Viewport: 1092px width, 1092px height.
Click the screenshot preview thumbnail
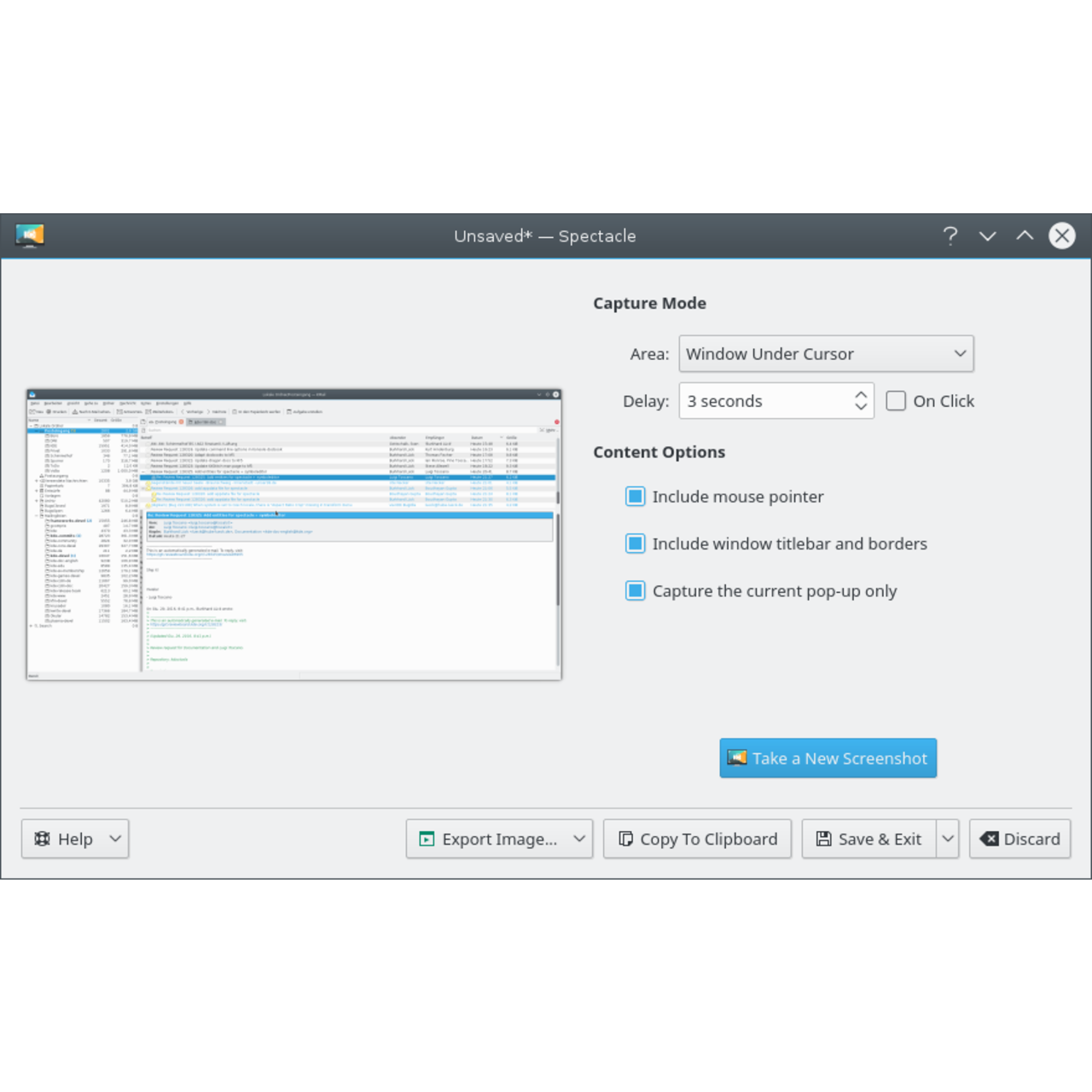(x=293, y=533)
